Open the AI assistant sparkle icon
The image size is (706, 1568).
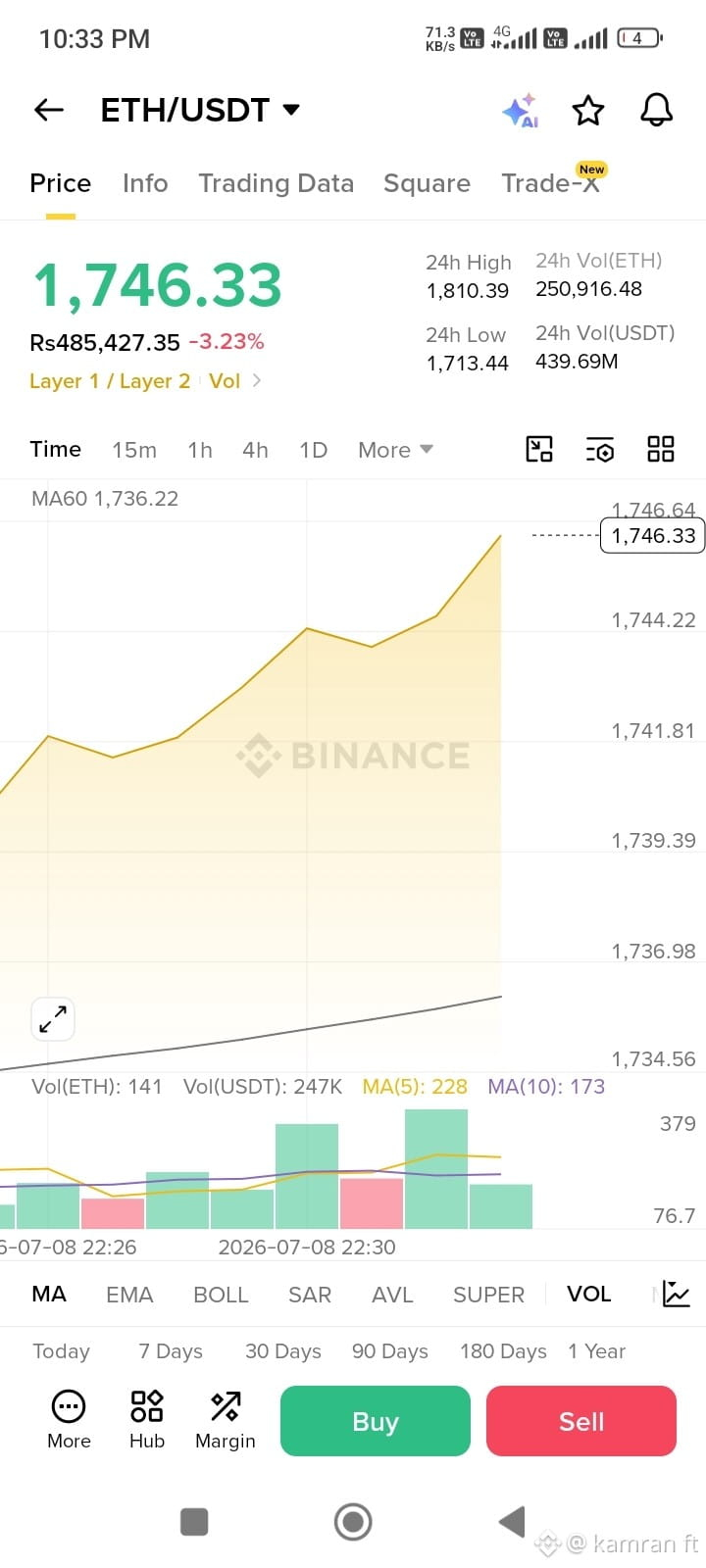[521, 111]
